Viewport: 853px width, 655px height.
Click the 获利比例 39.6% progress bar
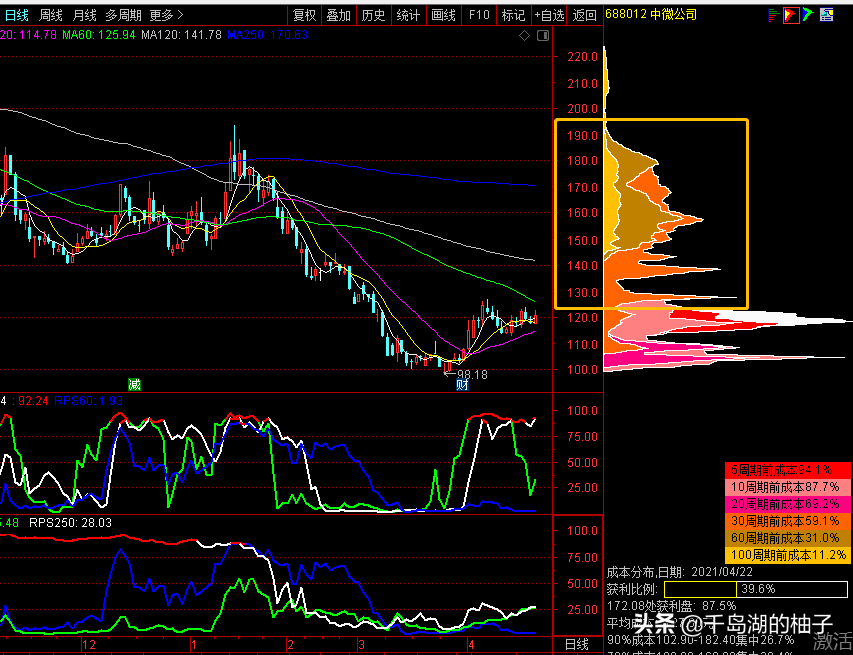[756, 589]
